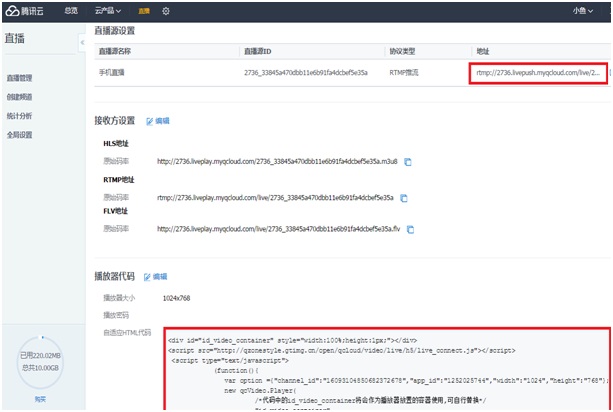Open the gear settings icon in top bar
The image size is (613, 412).
coord(166,11)
